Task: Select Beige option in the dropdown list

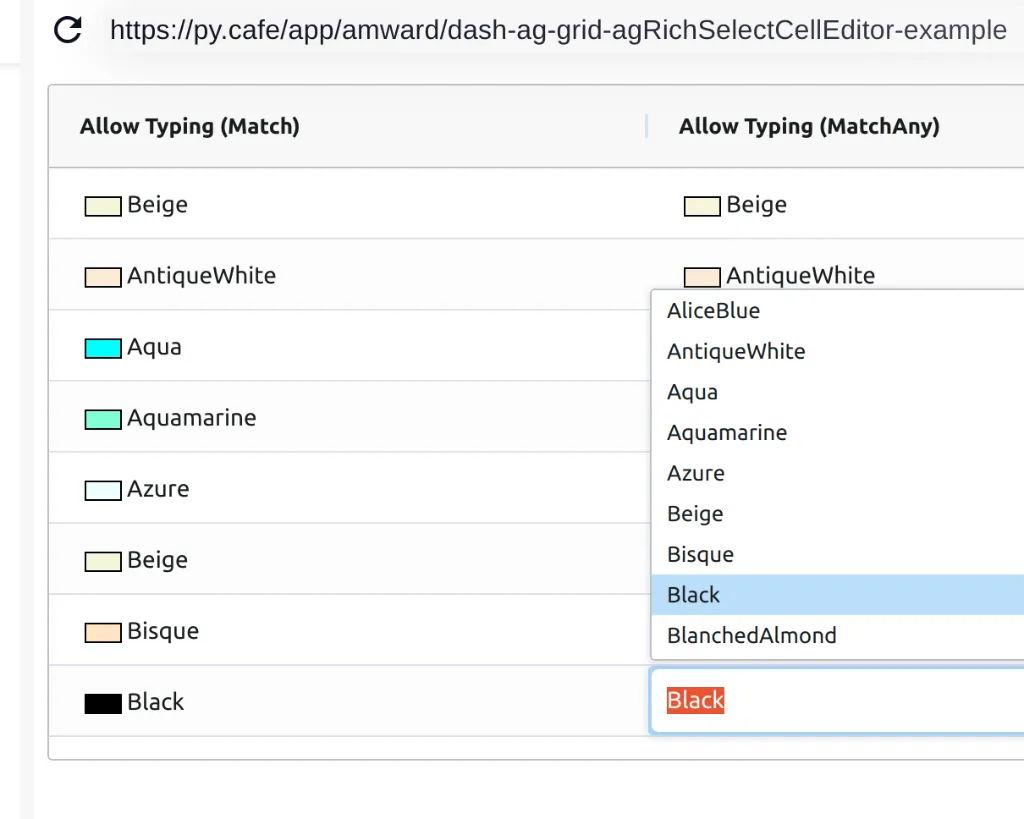Action: (x=695, y=514)
